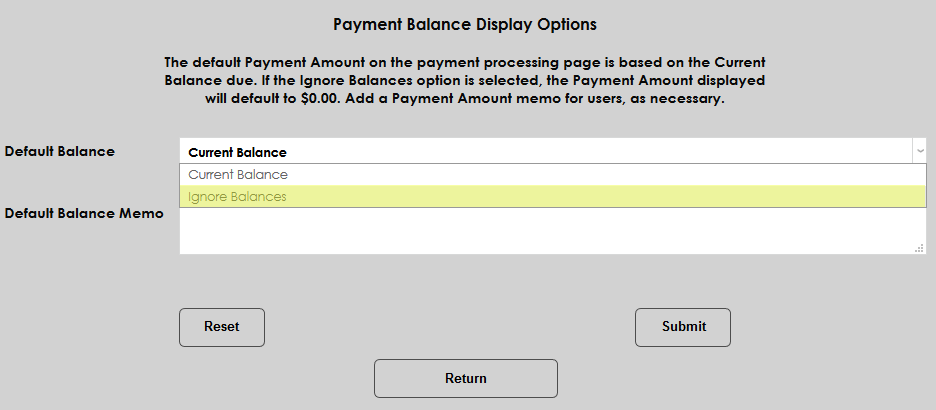The image size is (936, 410).
Task: Click the word Reset on the left button
Action: (x=221, y=327)
